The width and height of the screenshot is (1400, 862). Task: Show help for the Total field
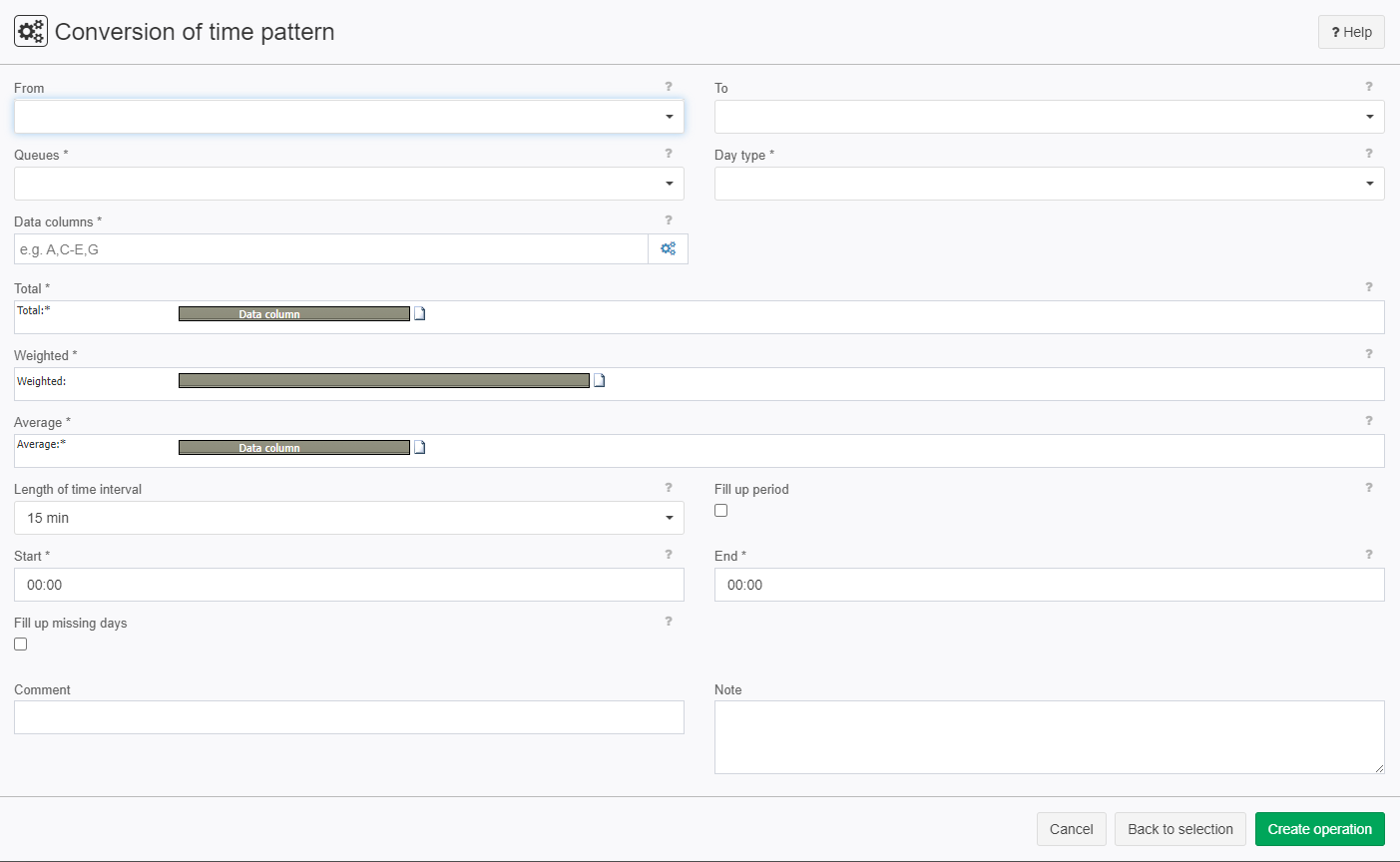tap(1369, 287)
